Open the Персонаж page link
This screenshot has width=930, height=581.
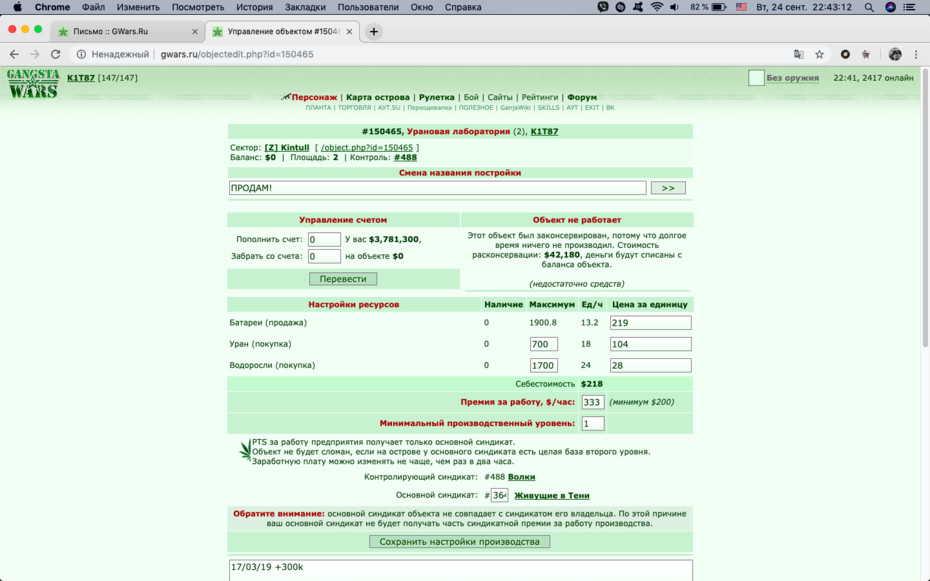pos(314,97)
